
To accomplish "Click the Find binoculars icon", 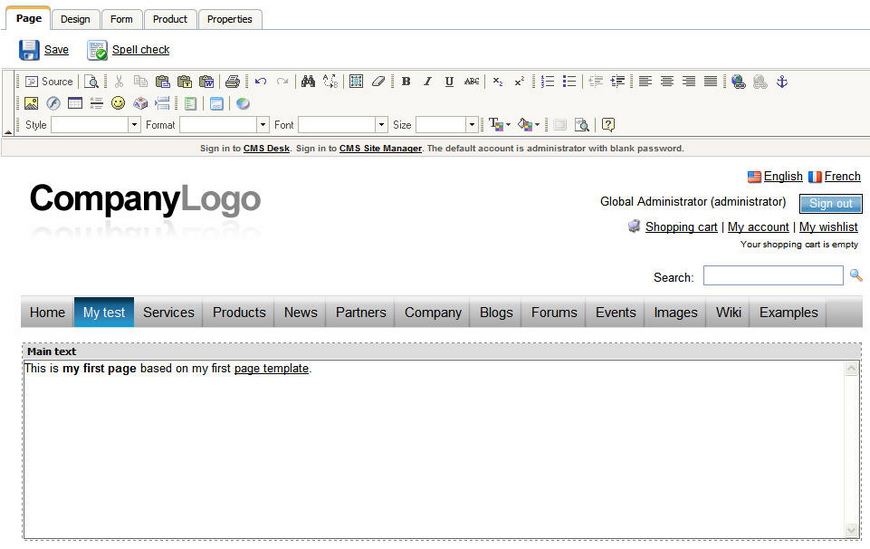I will (308, 82).
